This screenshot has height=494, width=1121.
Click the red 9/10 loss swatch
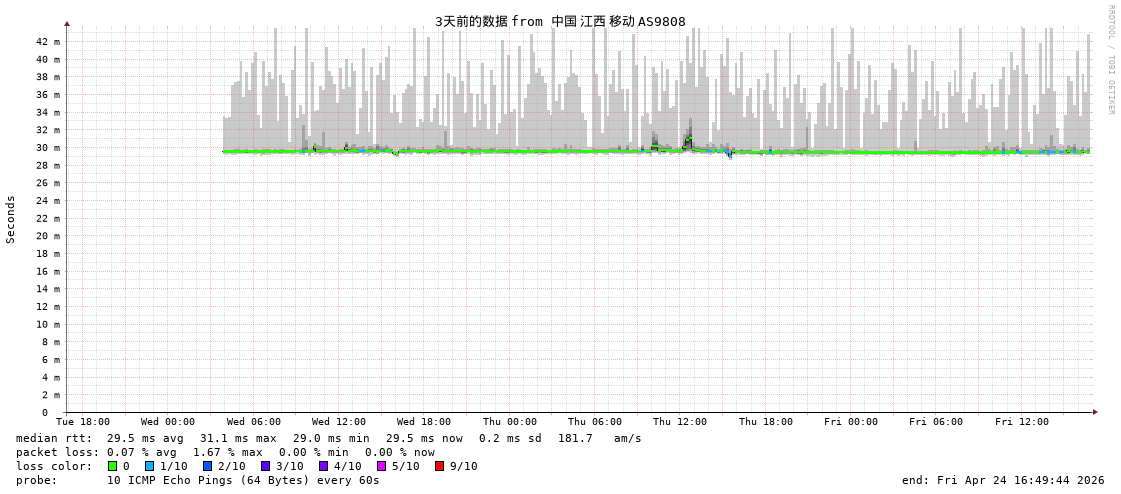(439, 466)
